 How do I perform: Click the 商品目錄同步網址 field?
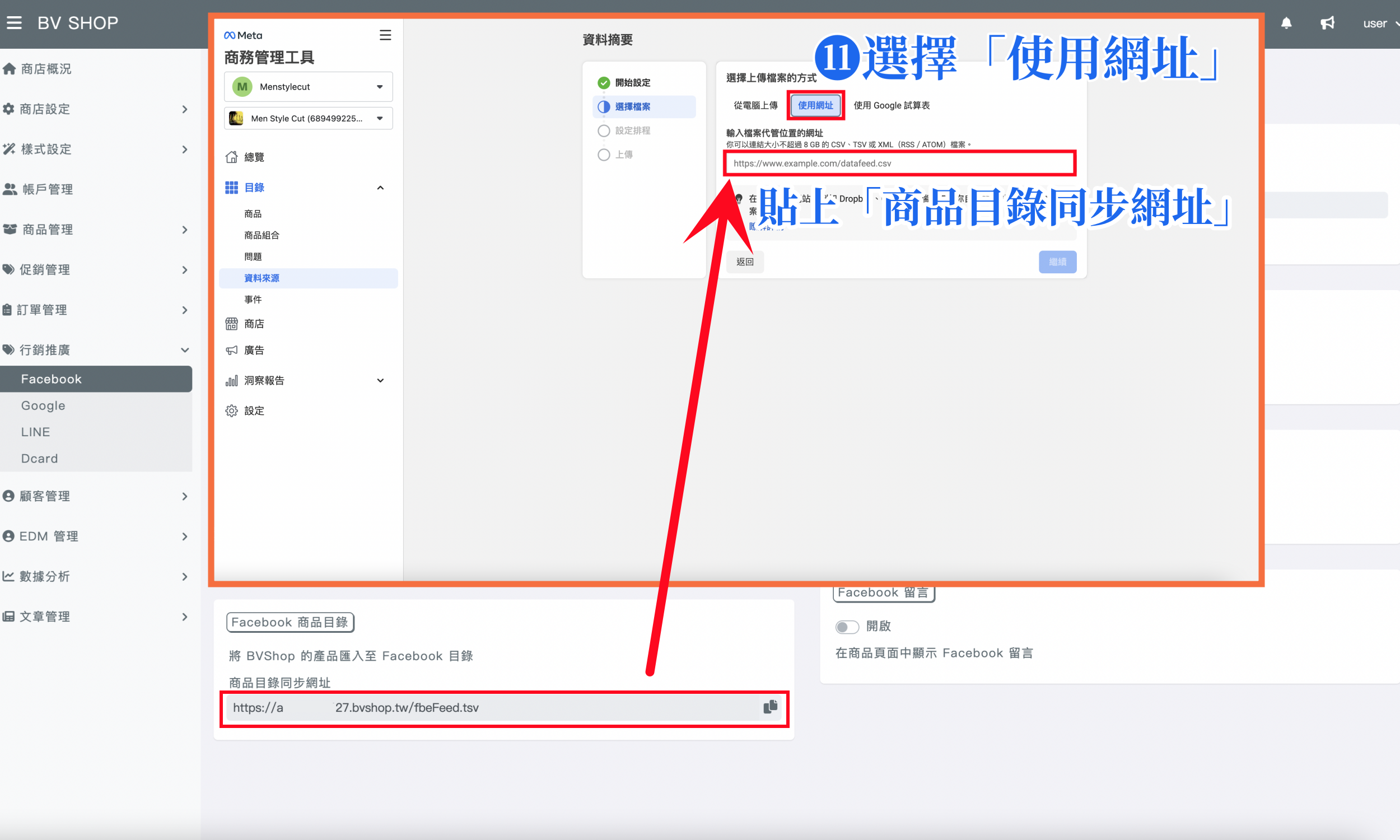tap(492, 707)
